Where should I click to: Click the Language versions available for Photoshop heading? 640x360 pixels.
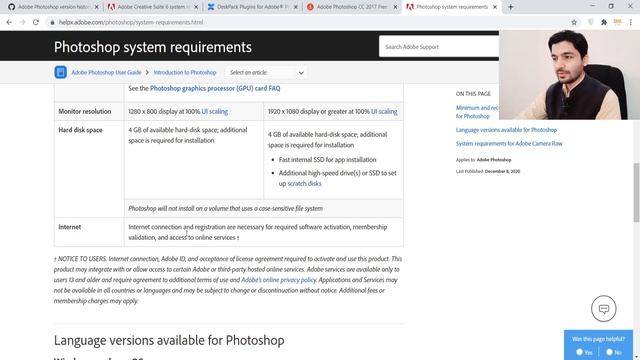[169, 340]
